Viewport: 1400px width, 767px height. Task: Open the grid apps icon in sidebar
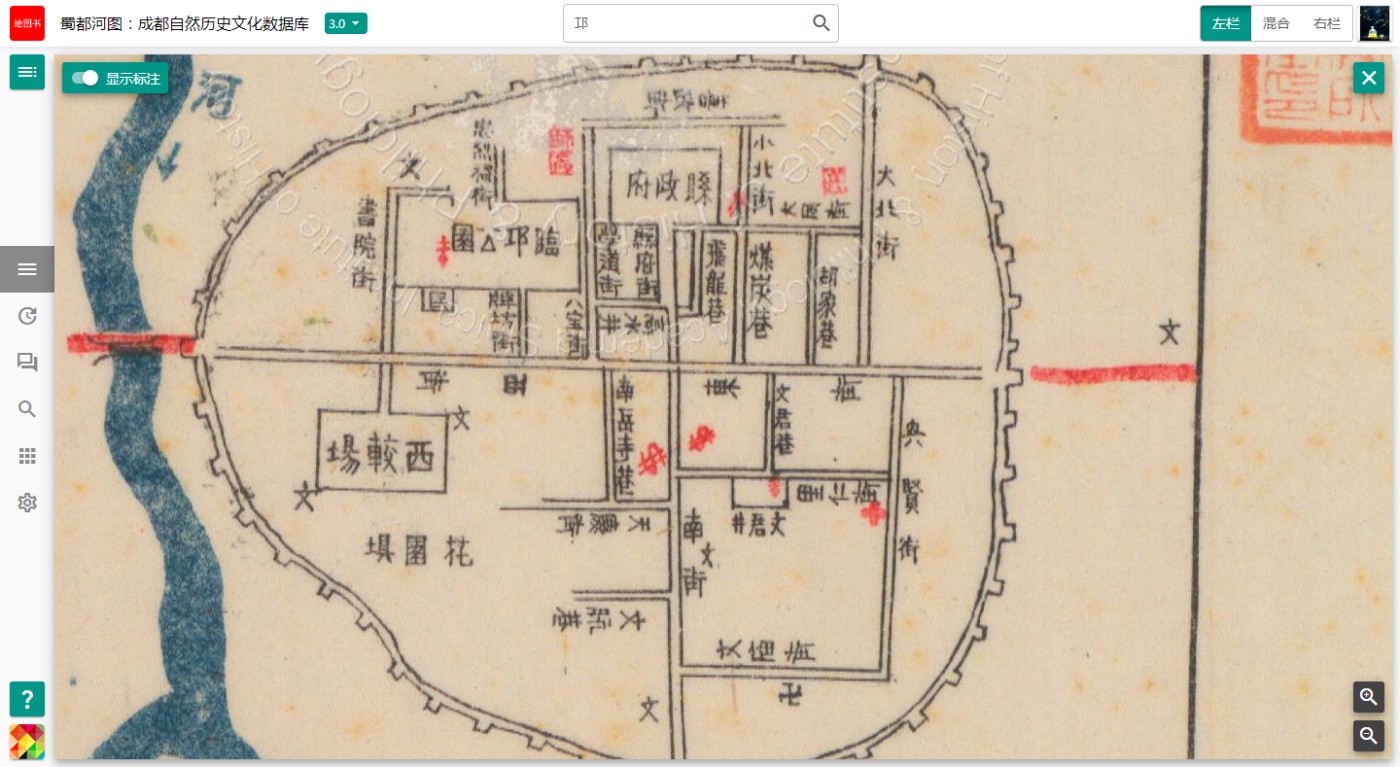tap(27, 456)
